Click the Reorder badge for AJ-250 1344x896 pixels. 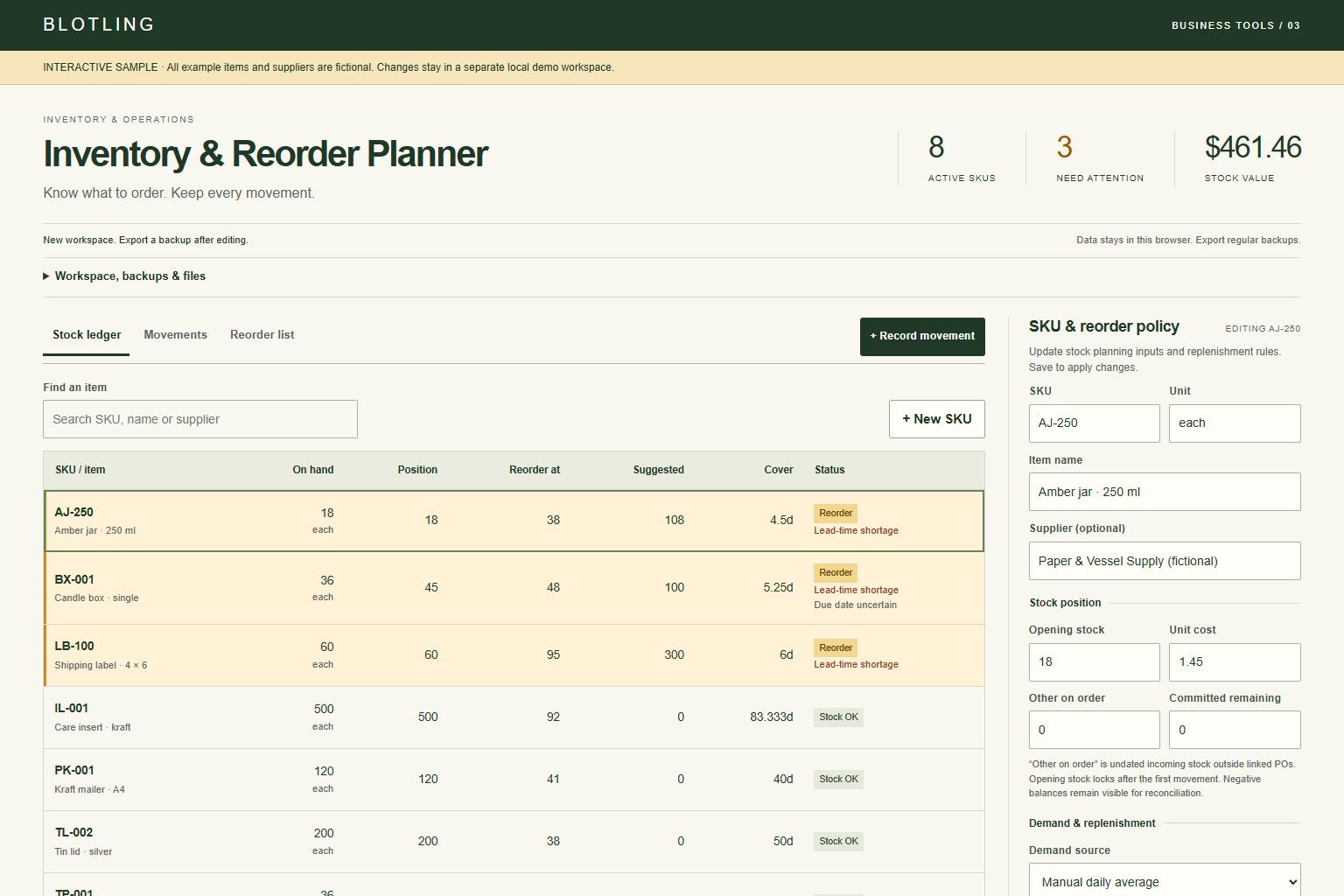836,514
